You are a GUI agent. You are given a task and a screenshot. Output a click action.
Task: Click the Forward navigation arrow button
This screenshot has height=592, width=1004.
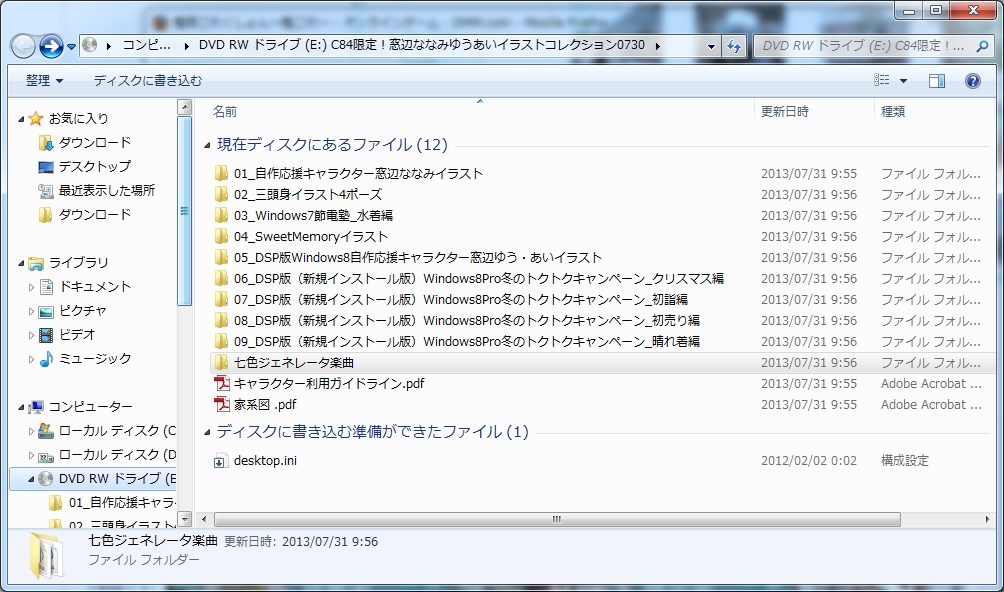coord(51,46)
